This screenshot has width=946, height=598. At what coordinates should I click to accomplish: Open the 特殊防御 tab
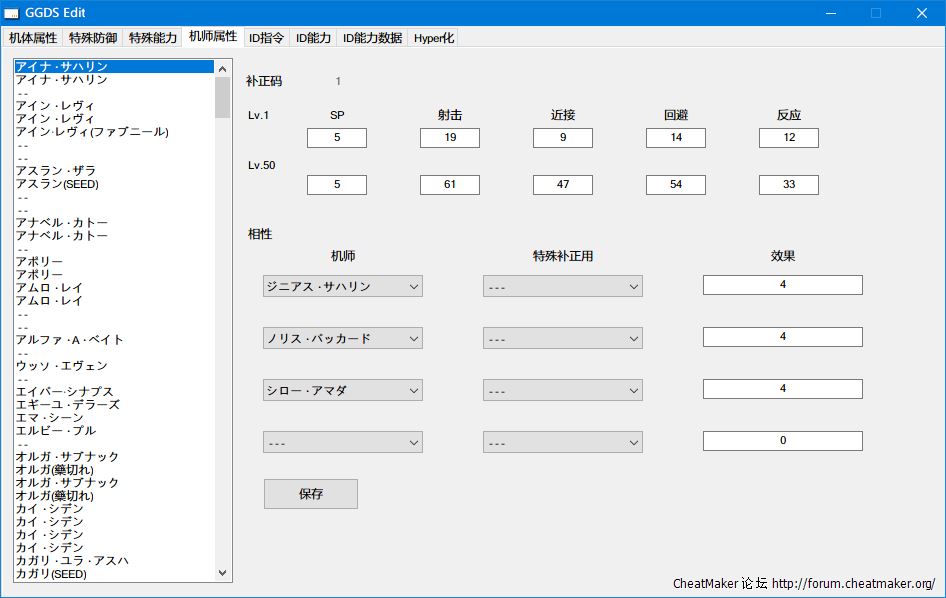92,38
